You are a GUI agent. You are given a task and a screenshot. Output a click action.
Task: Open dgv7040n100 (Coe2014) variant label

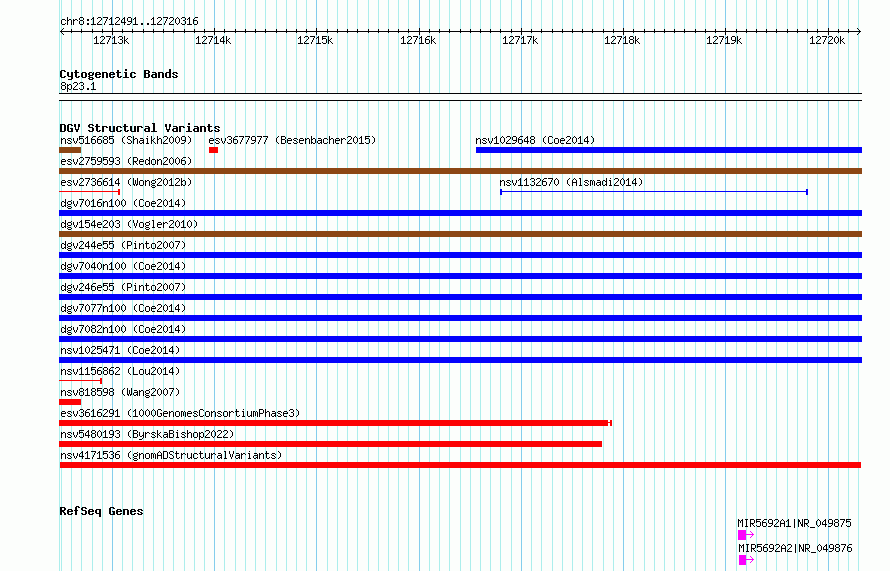[123, 266]
